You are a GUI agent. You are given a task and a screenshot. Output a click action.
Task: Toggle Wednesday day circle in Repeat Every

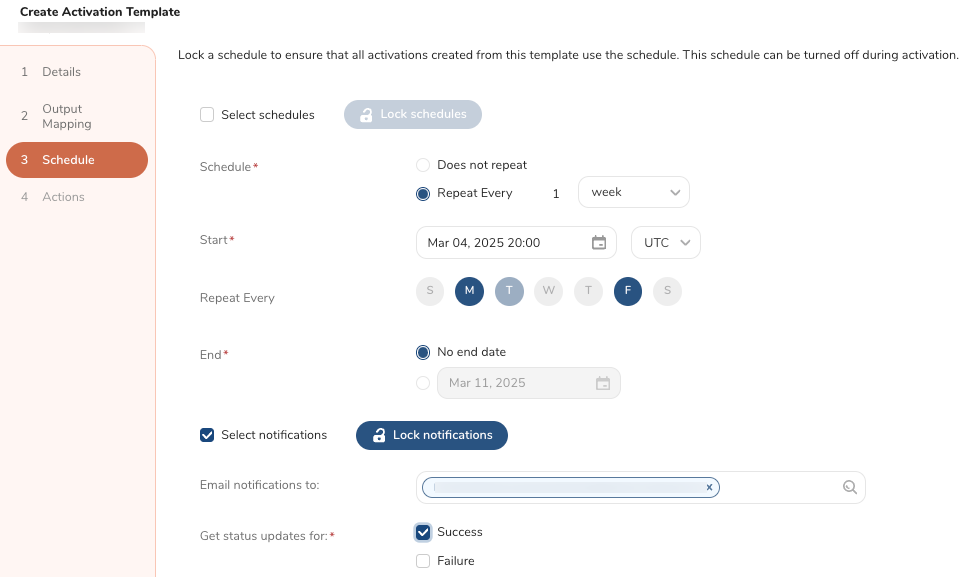(x=549, y=291)
